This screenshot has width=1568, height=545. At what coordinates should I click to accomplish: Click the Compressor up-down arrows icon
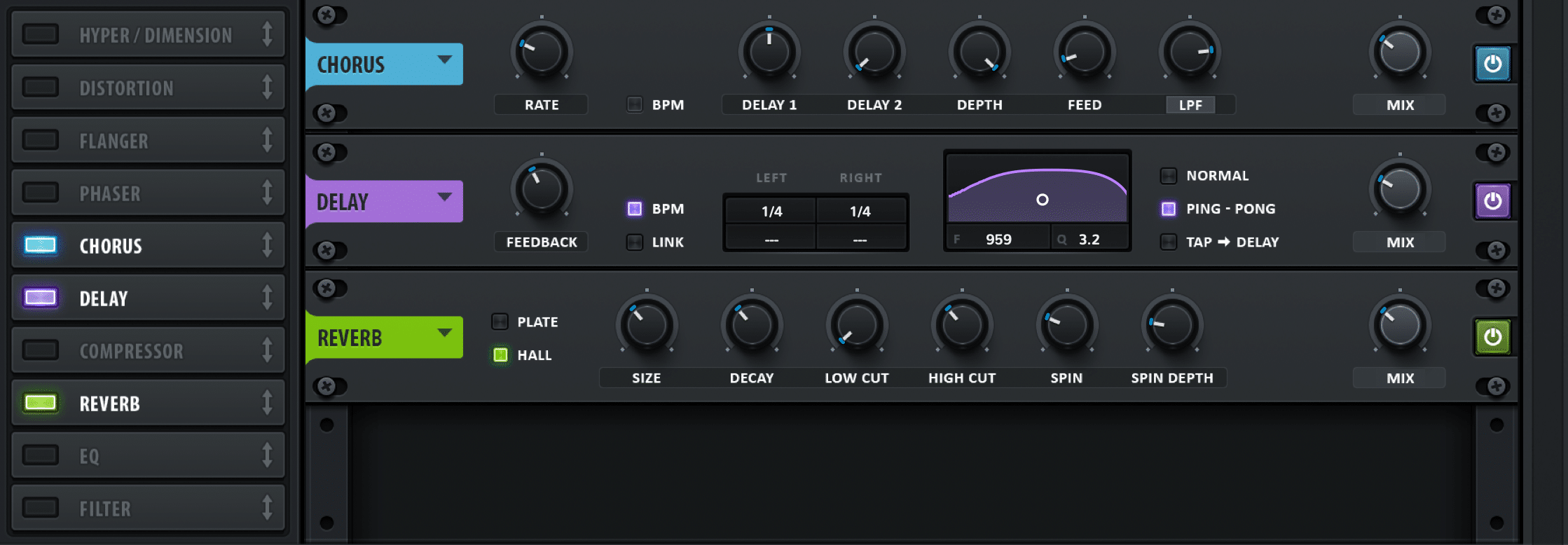point(267,350)
